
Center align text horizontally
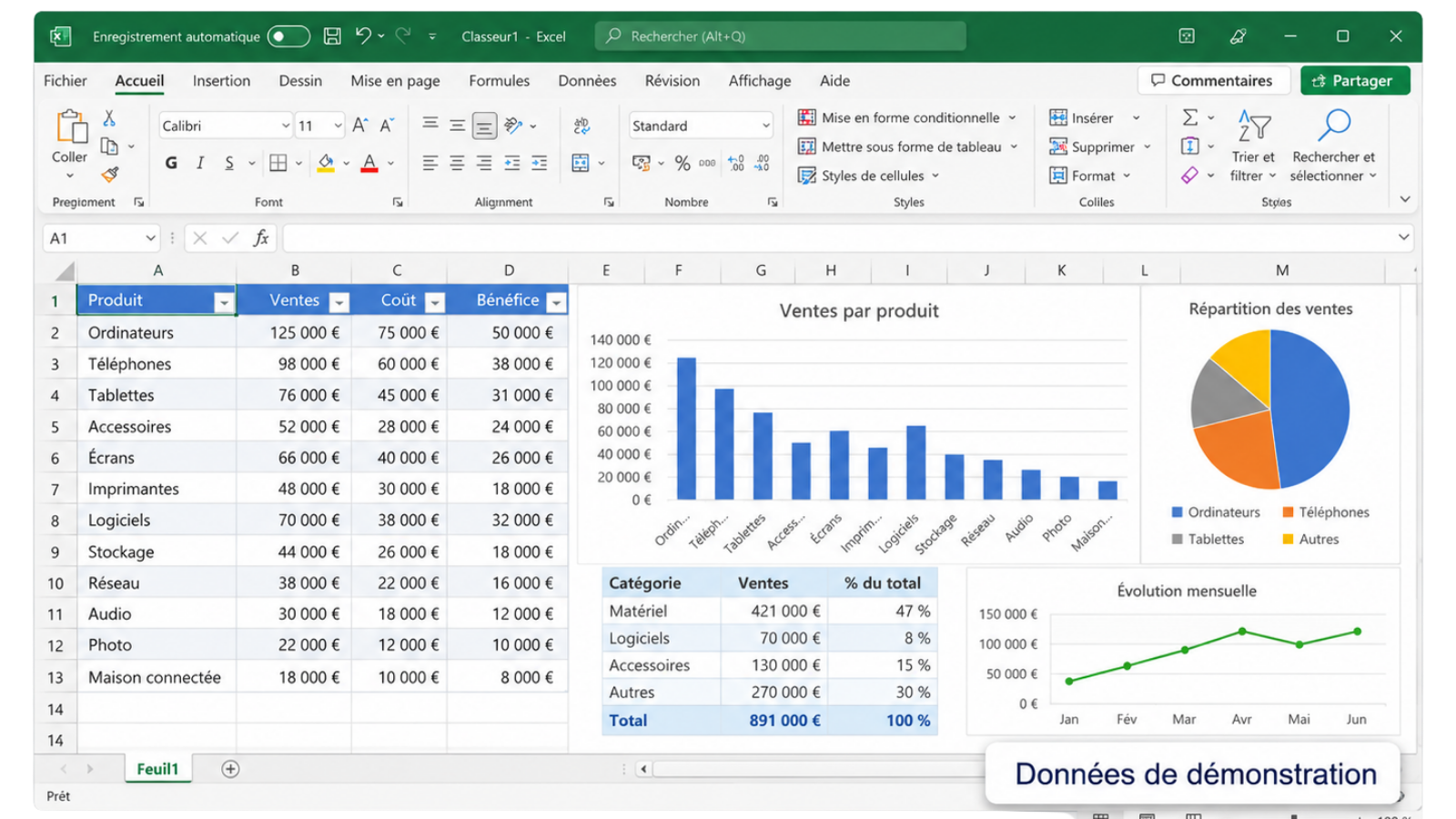pyautogui.click(x=458, y=163)
